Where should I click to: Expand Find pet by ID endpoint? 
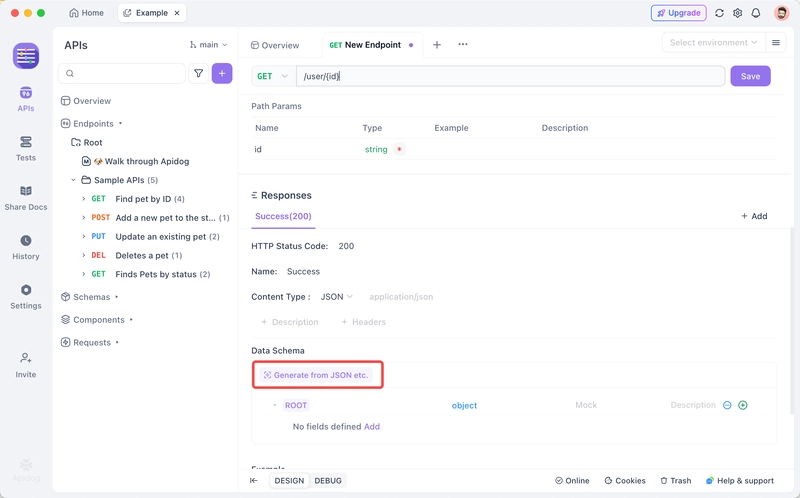(x=84, y=199)
